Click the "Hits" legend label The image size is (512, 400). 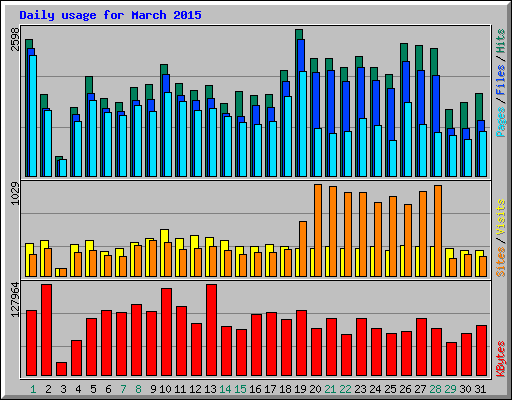(501, 41)
